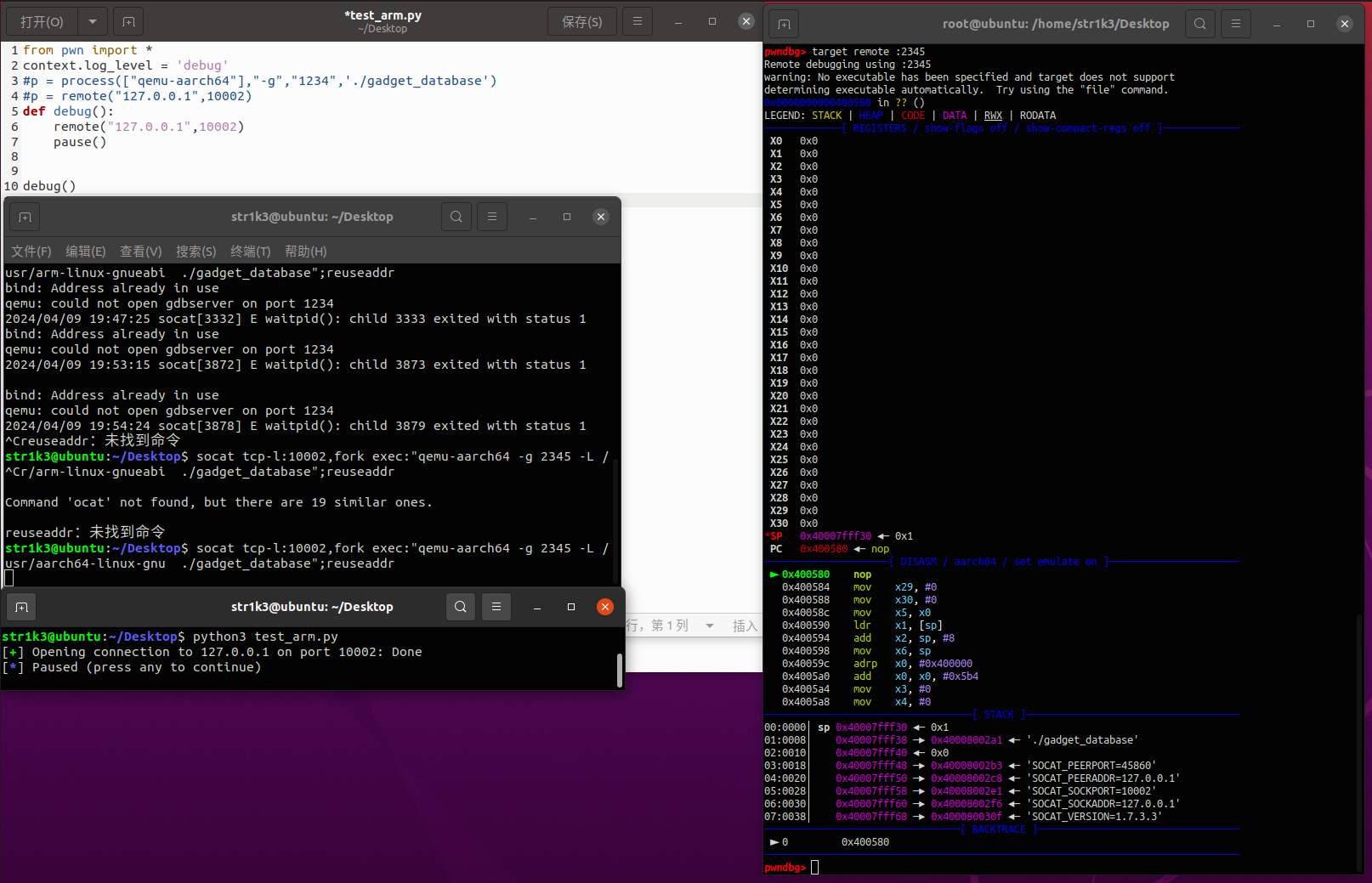The width and height of the screenshot is (1372, 883).
Task: Open the 查看(V) menu in terminal
Action: pos(140,252)
